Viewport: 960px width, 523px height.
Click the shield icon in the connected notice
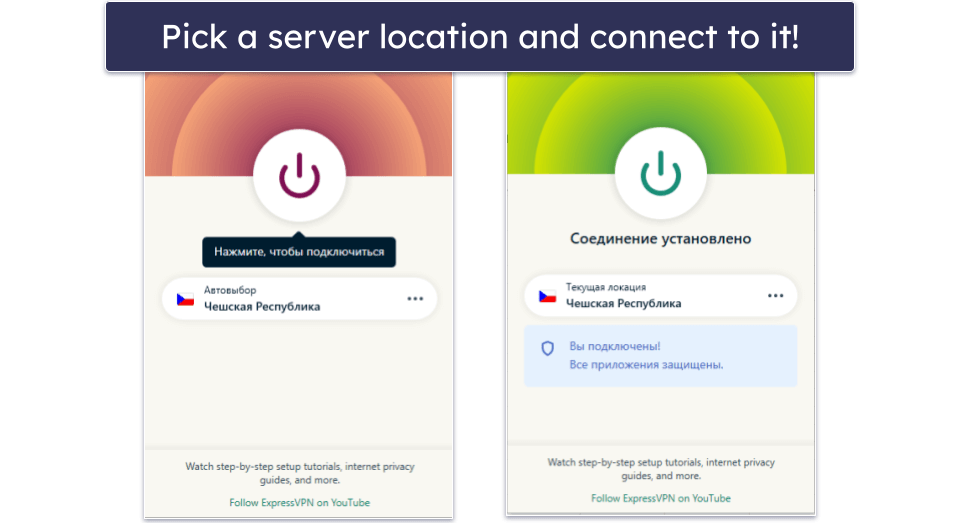(547, 348)
